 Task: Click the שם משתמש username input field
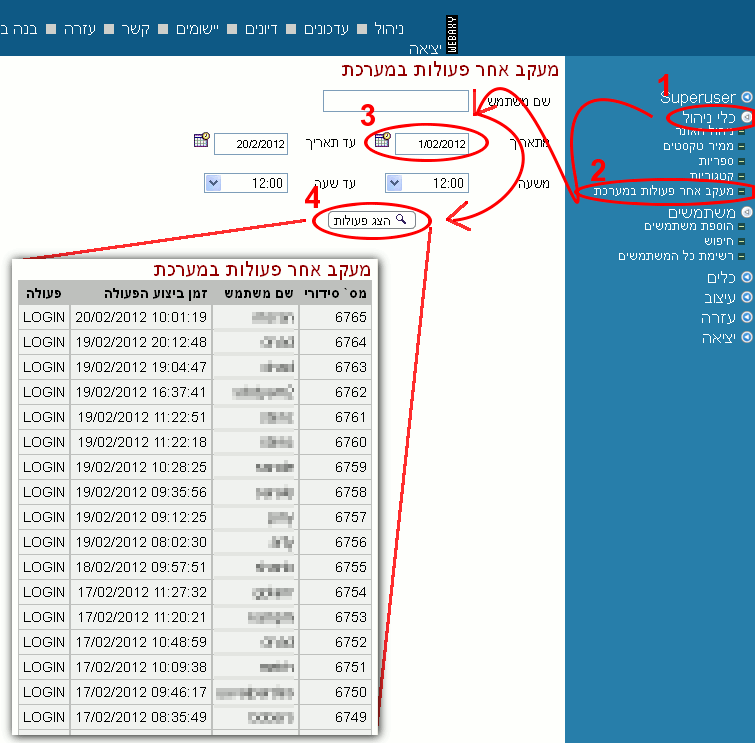point(395,101)
